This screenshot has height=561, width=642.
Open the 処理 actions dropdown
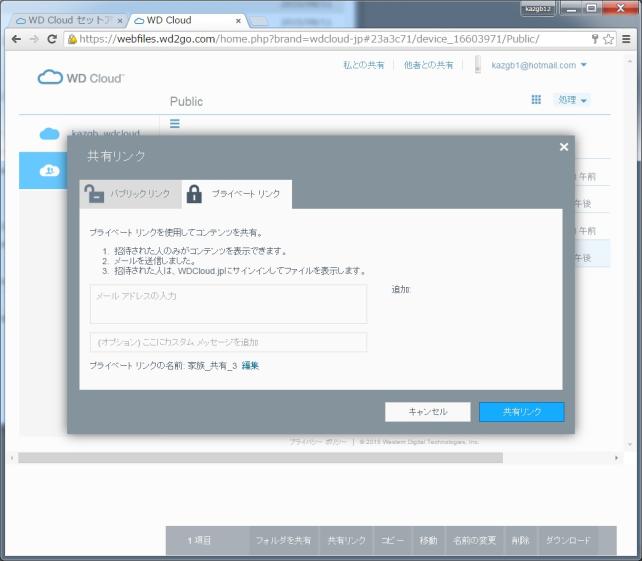click(572, 100)
